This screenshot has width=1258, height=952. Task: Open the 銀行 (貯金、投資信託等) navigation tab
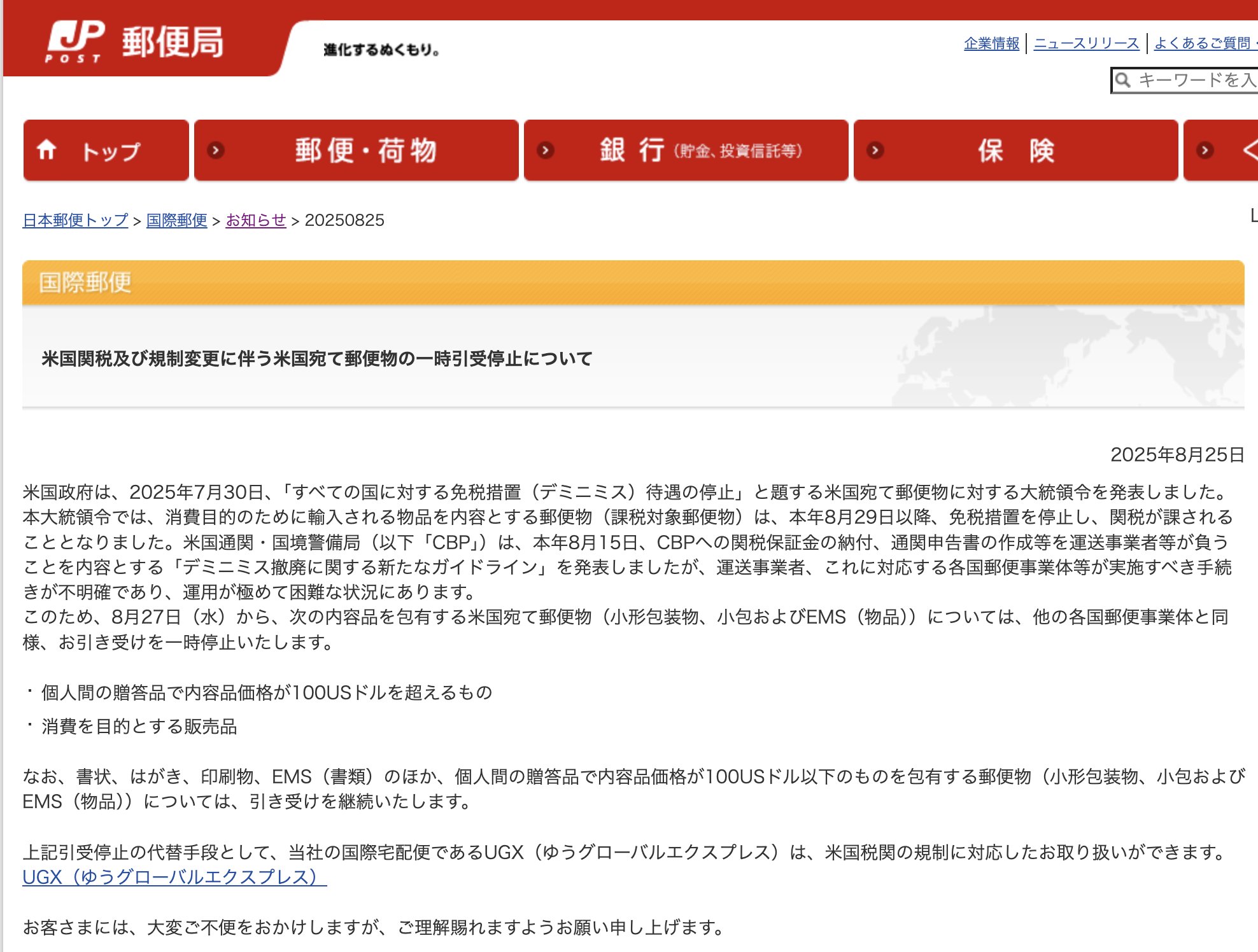(686, 151)
